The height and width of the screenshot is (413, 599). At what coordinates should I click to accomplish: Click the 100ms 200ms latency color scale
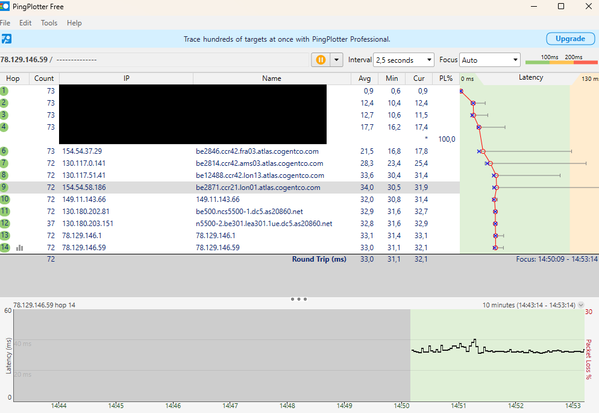coord(561,60)
